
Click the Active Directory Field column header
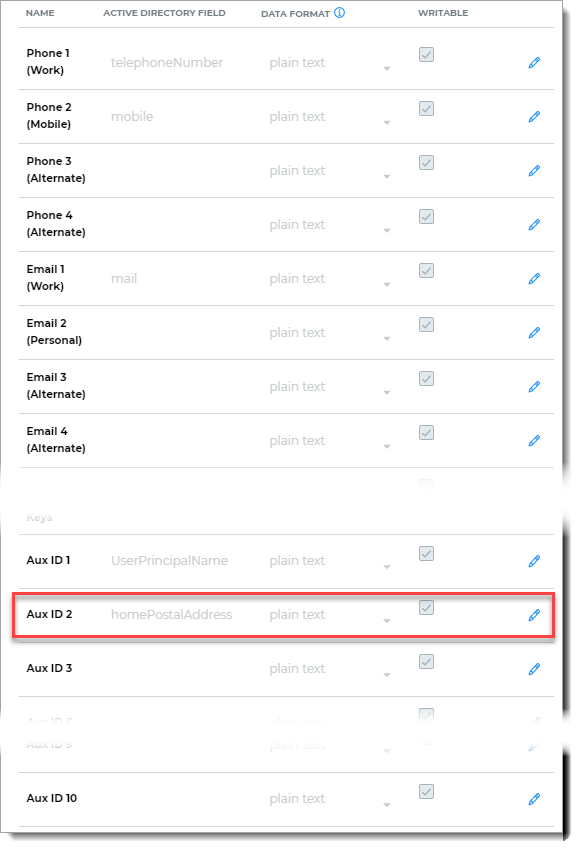point(164,13)
